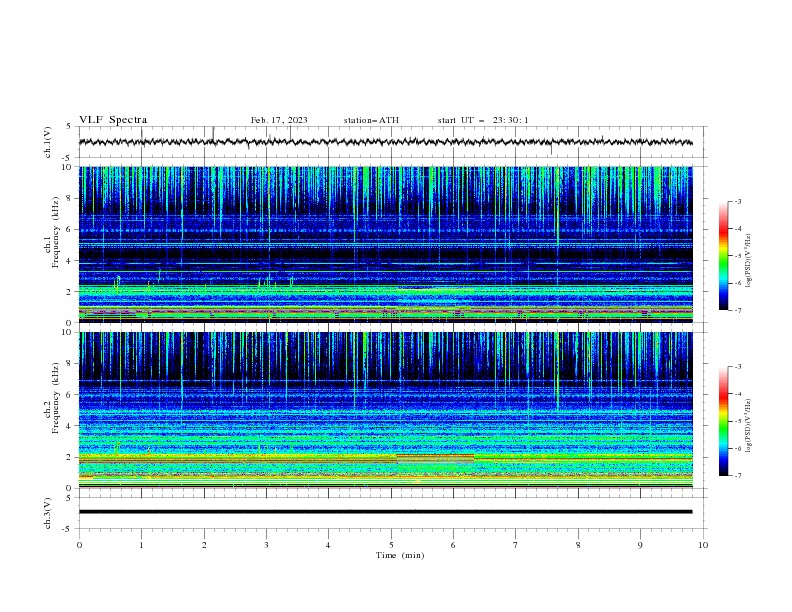Click the ch.2 "Frequency (kHz)" axis label
792x612 pixels.
55,398
